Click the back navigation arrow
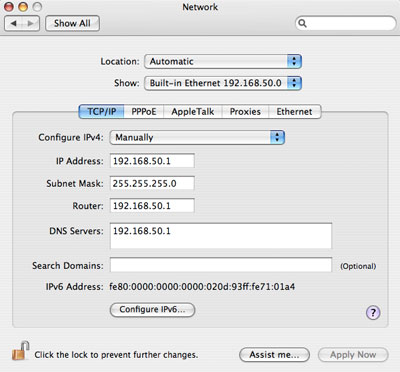 pyautogui.click(x=14, y=23)
